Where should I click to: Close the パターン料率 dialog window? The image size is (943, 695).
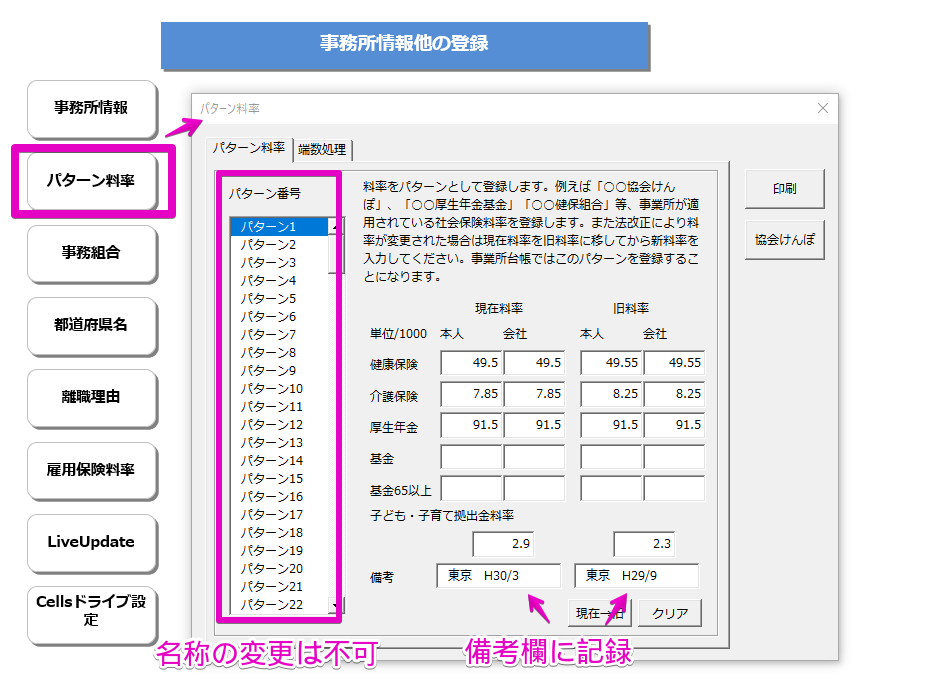[823, 108]
